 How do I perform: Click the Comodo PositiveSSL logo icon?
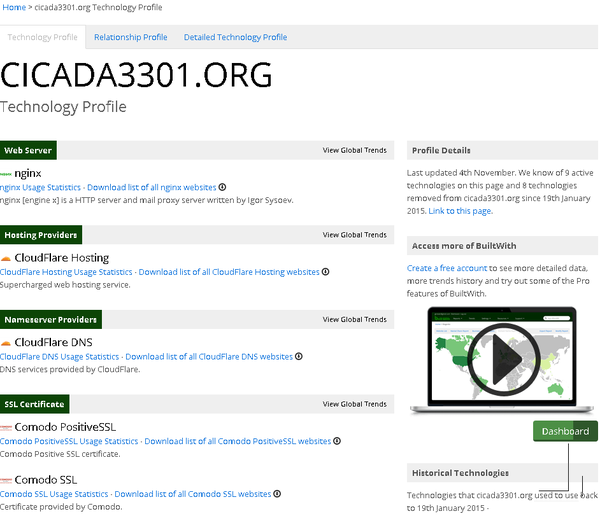(6, 428)
